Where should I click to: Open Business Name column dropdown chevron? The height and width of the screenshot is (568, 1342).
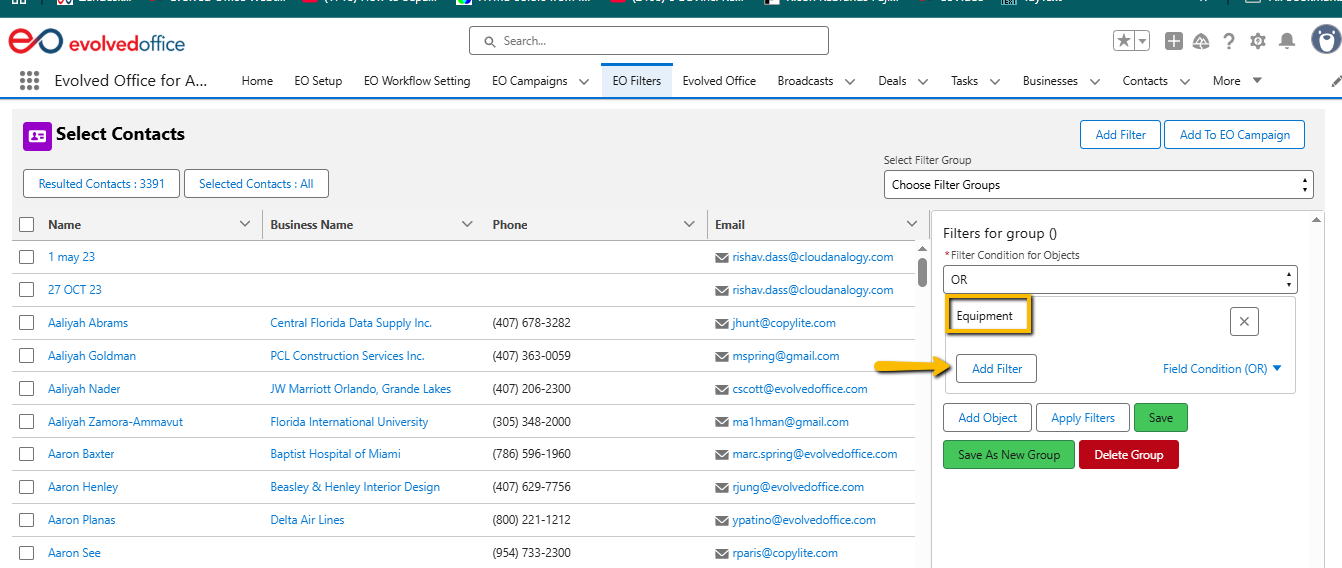pos(467,224)
